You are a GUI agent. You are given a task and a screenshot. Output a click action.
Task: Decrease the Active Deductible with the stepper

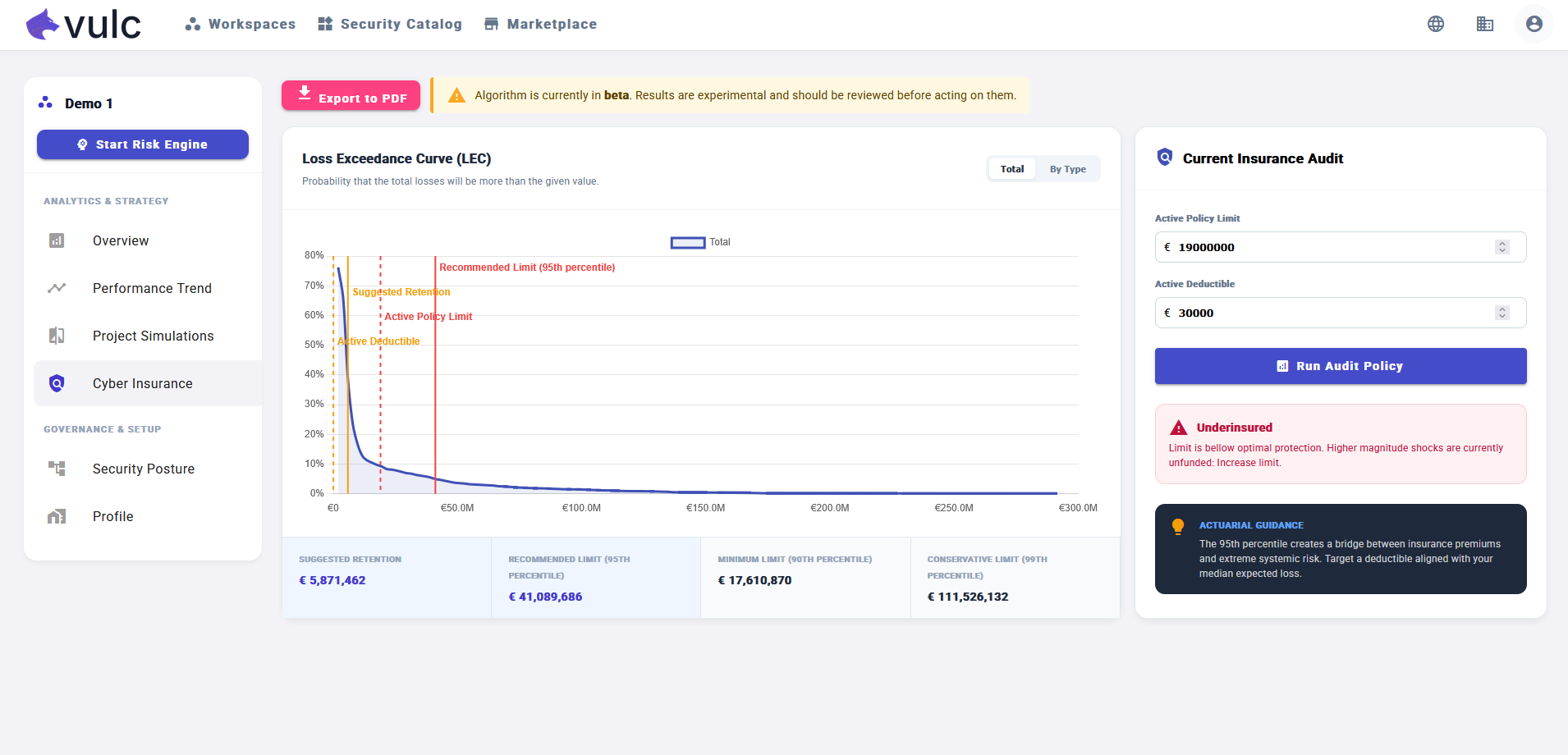[x=1502, y=316]
